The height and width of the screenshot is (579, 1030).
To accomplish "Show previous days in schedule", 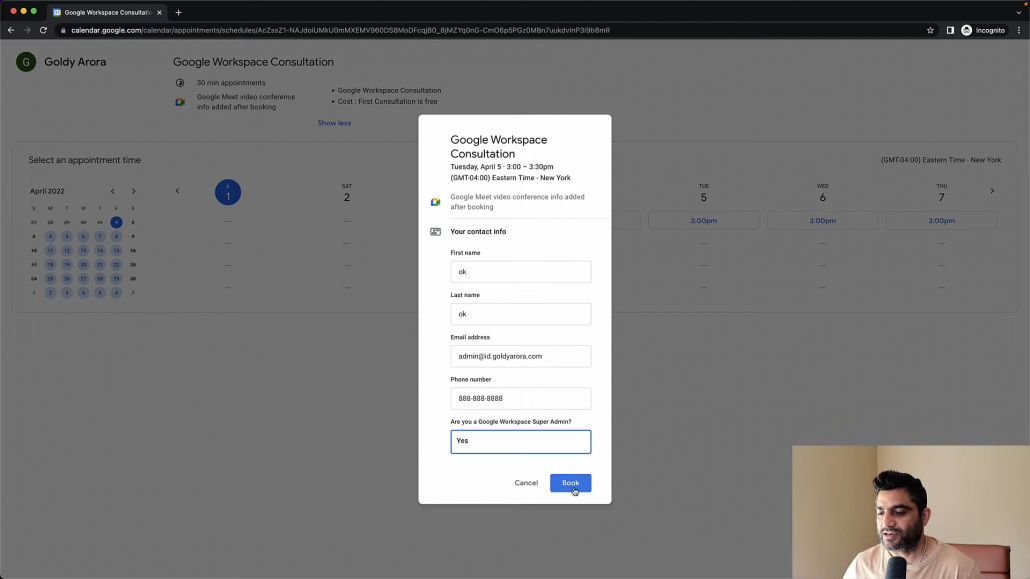I will [177, 191].
